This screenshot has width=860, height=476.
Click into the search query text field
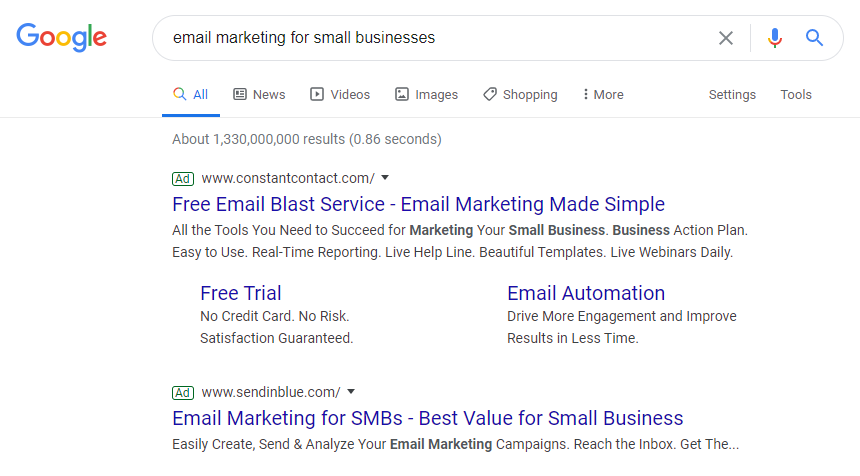(430, 38)
